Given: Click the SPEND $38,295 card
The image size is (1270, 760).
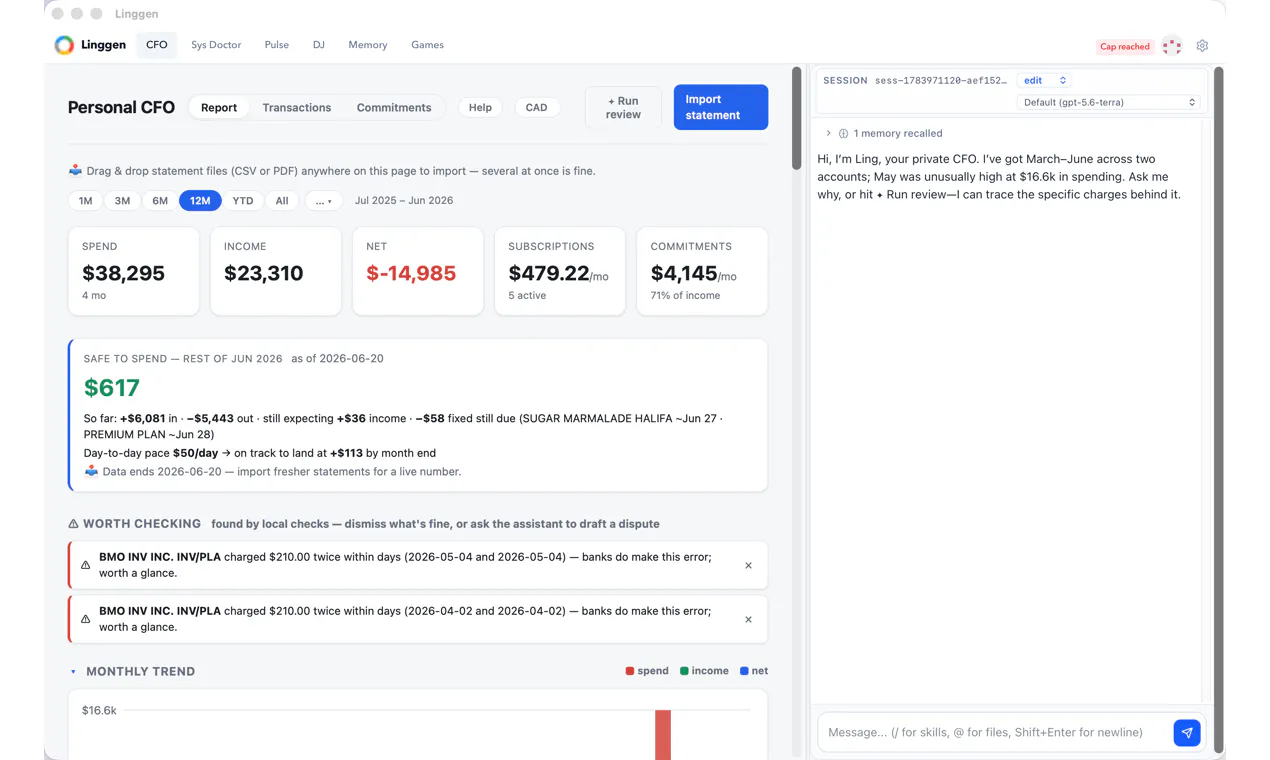Looking at the screenshot, I should click(x=134, y=272).
